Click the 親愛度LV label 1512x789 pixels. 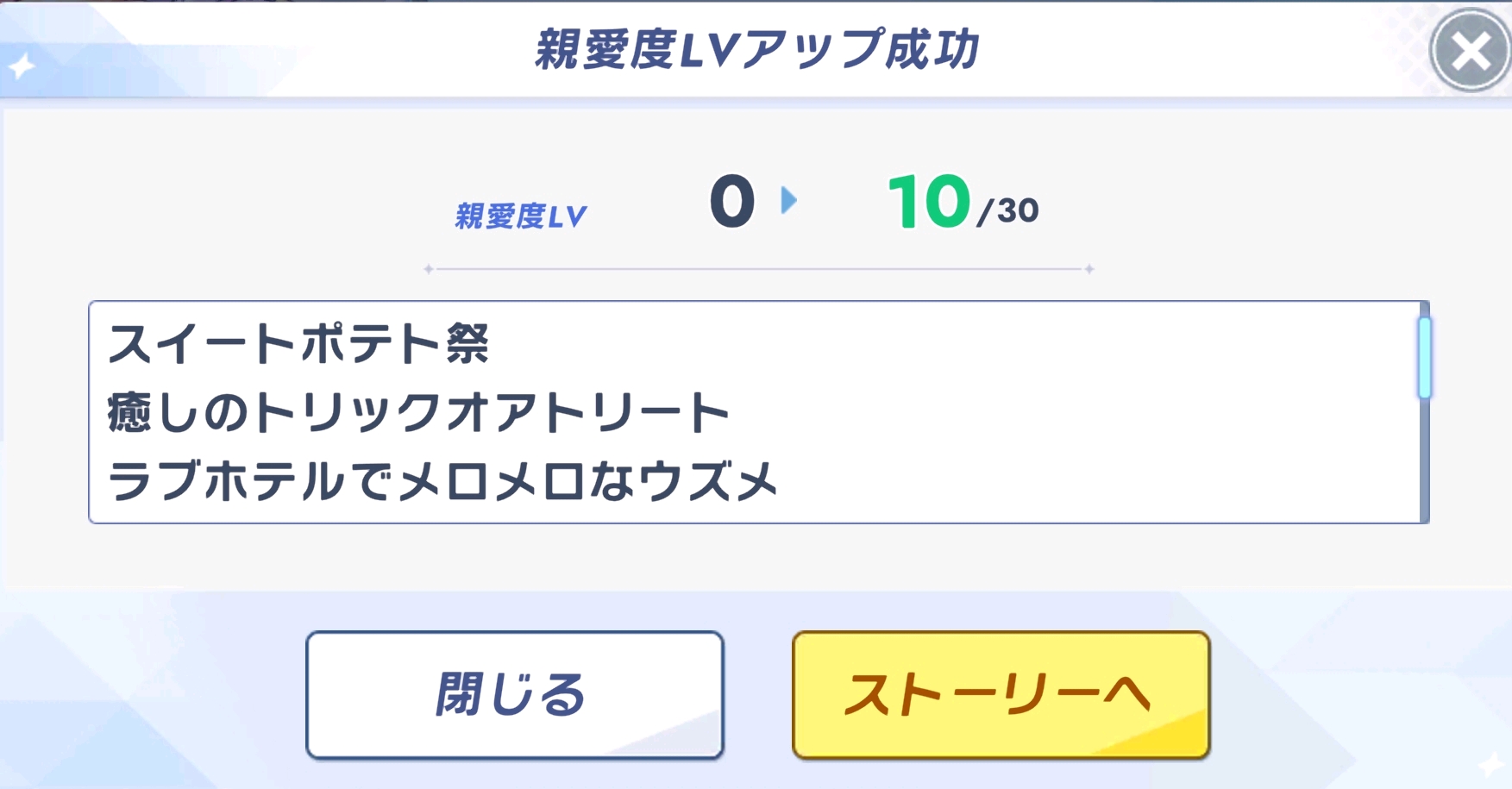pos(520,216)
